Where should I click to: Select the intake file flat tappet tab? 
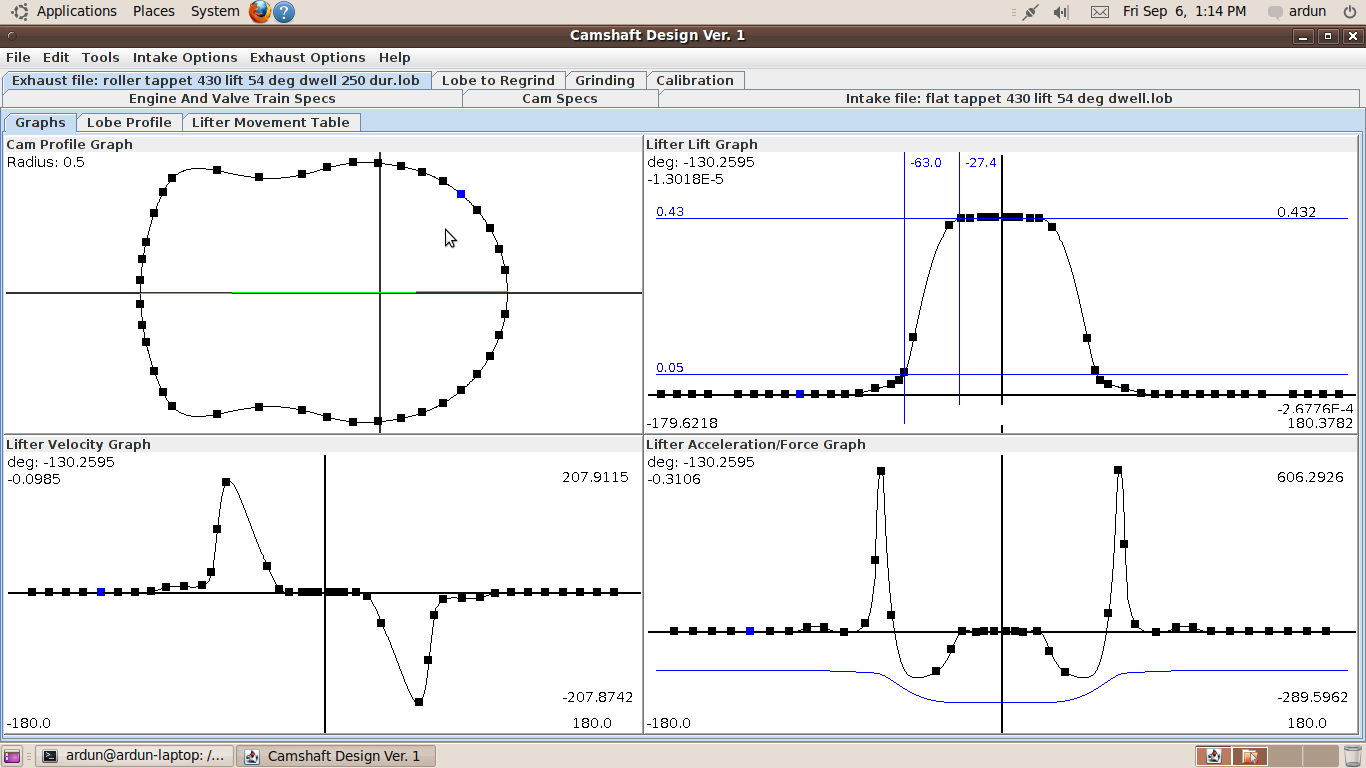click(1008, 99)
